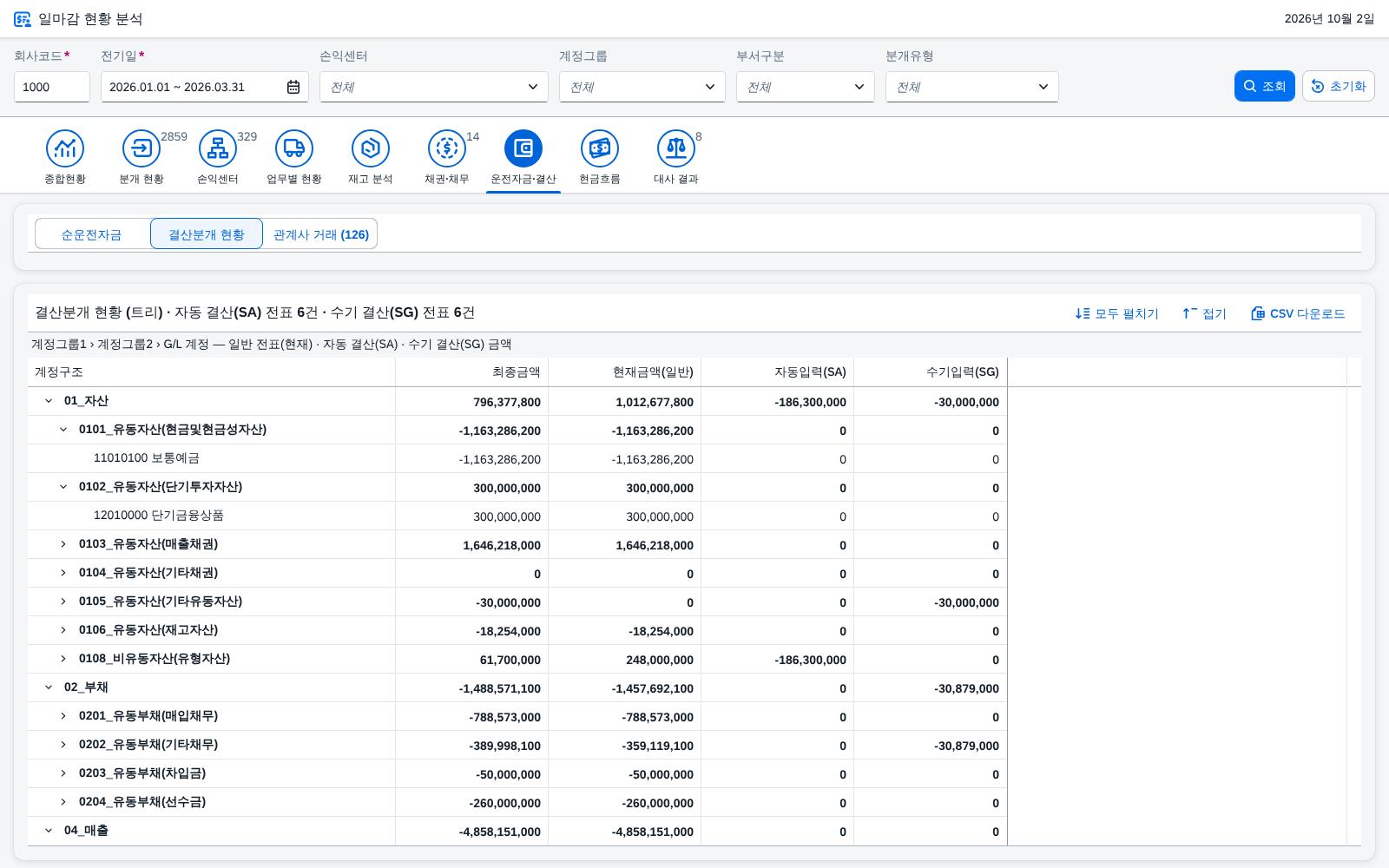Click the 최종금액 column header
The image size is (1389, 868).
click(x=472, y=372)
